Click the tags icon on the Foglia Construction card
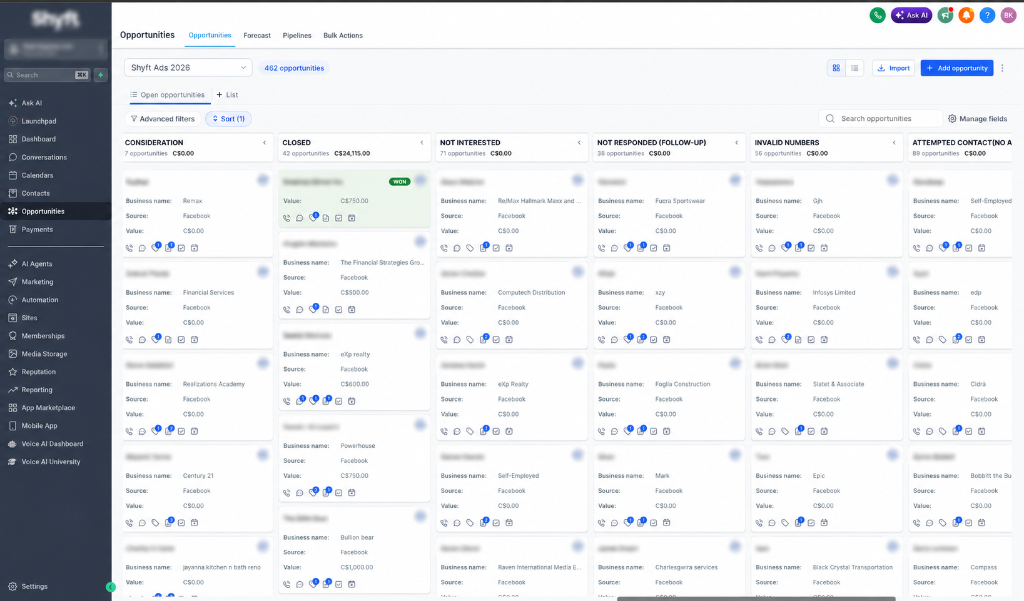The image size is (1024, 601). coord(628,431)
